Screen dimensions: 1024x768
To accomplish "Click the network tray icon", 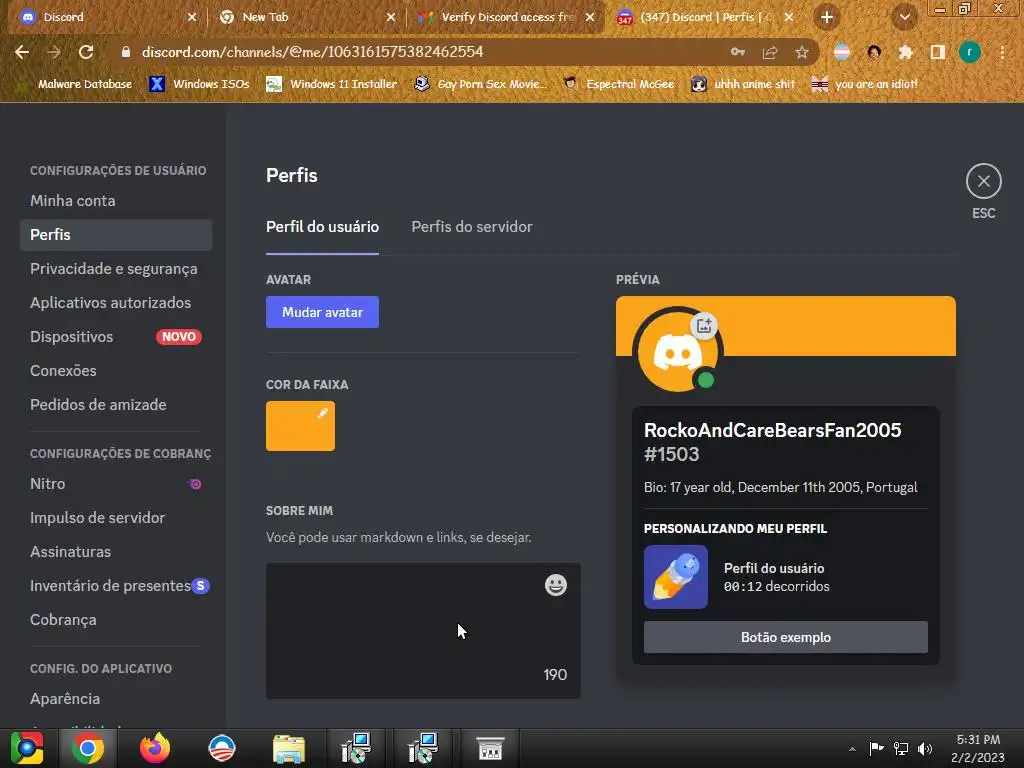I will coord(901,748).
